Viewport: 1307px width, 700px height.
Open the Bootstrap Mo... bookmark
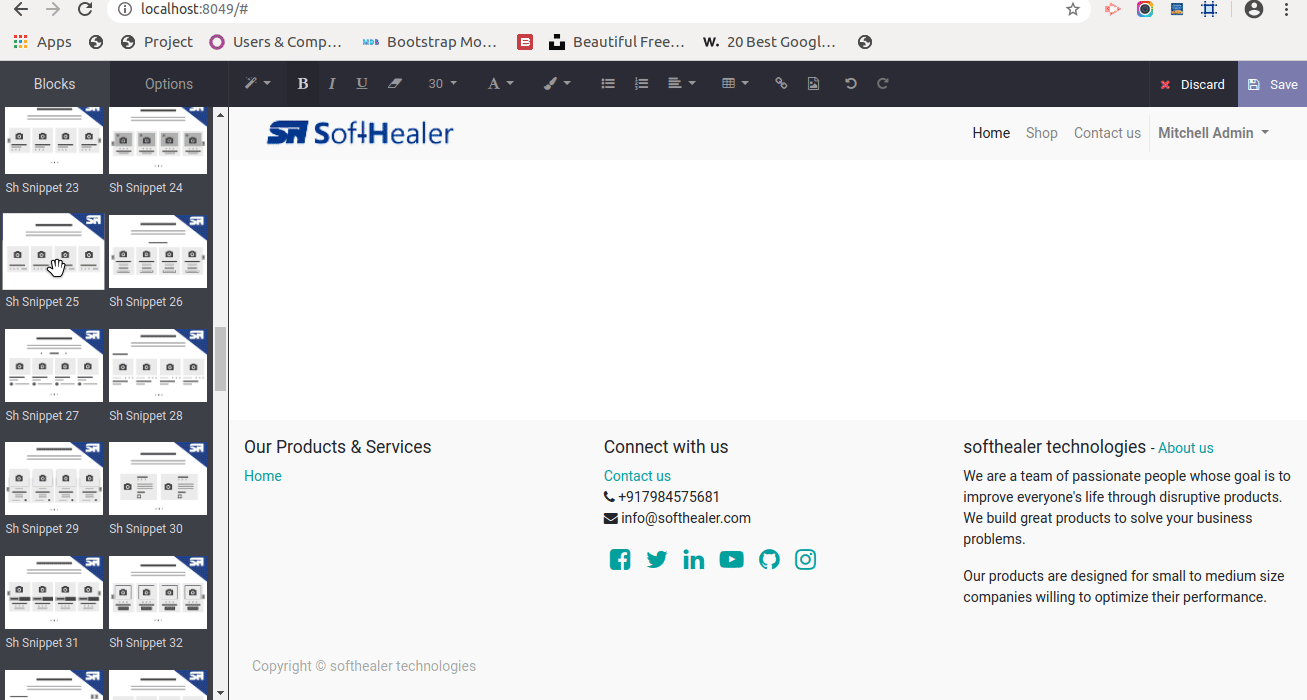point(429,42)
